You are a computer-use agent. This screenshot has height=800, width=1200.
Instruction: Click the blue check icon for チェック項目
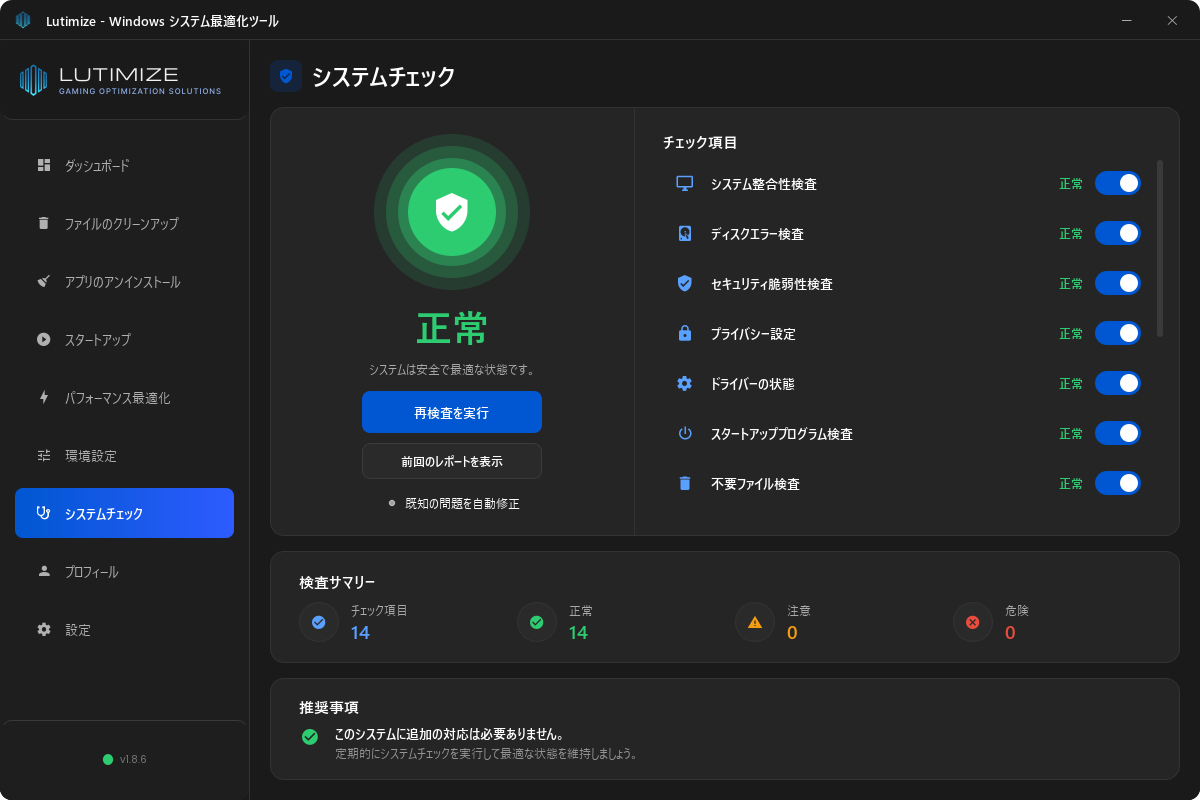(319, 622)
